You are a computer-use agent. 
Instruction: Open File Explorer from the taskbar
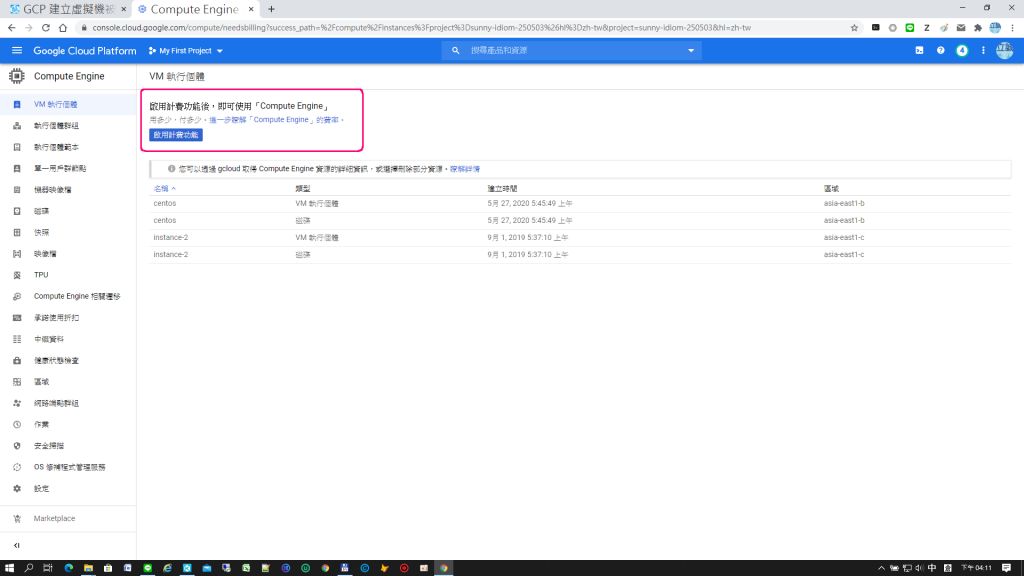click(88, 568)
